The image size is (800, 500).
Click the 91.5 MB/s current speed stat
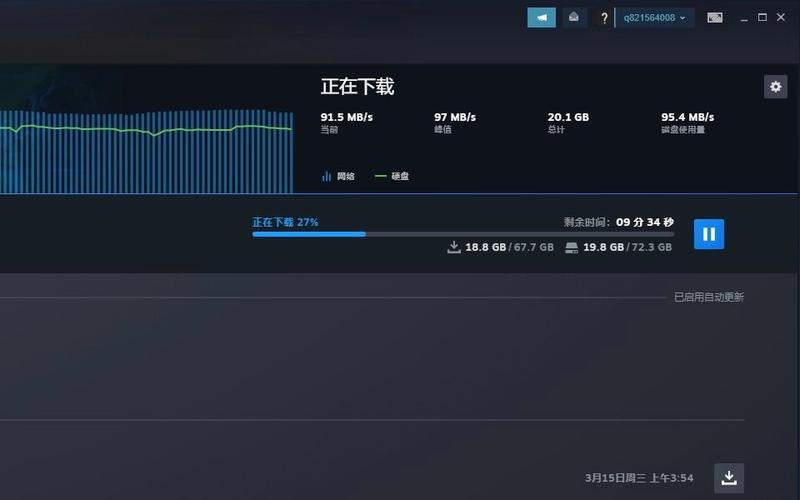click(346, 117)
